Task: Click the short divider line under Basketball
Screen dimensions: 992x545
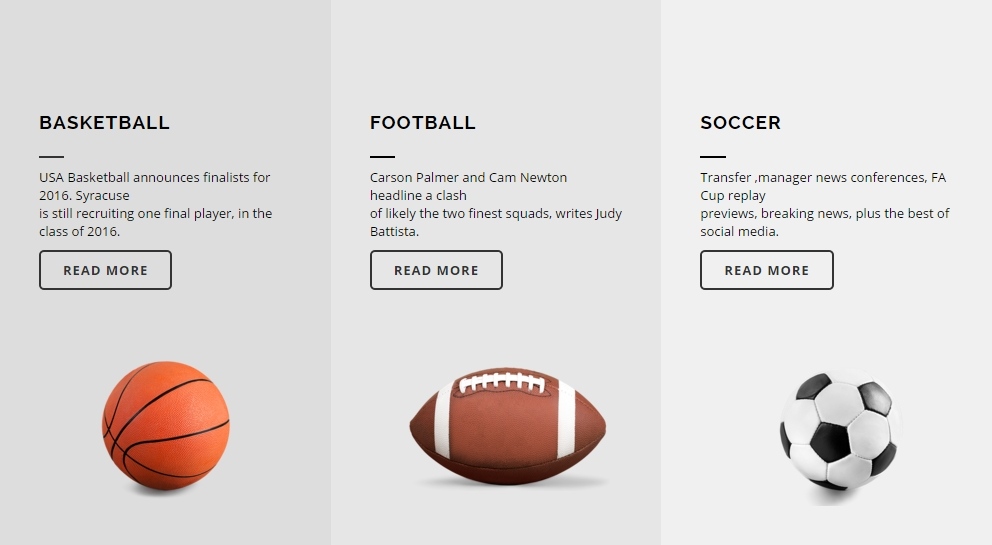Action: coord(51,156)
